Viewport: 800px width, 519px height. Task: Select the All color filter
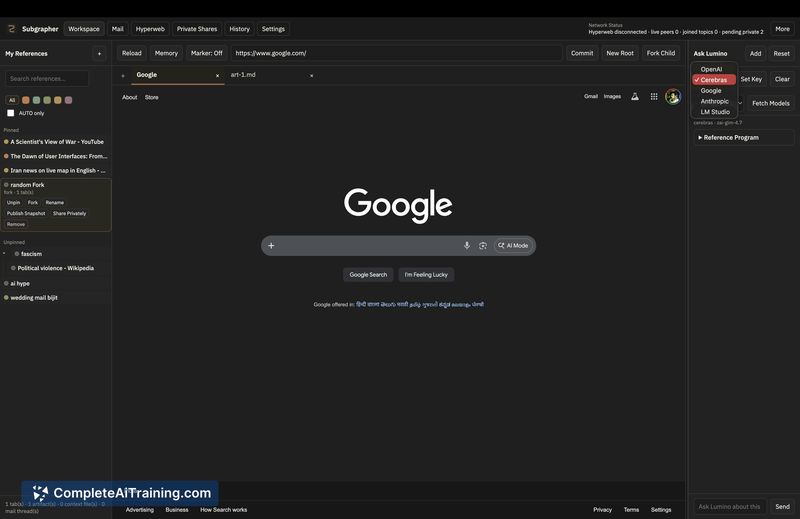[12, 100]
